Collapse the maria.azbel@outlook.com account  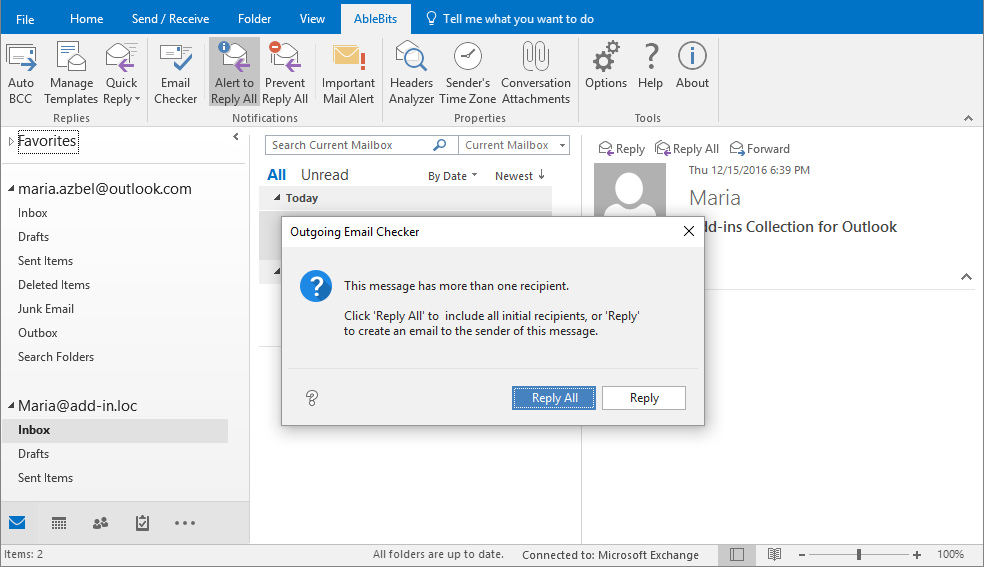(x=11, y=189)
